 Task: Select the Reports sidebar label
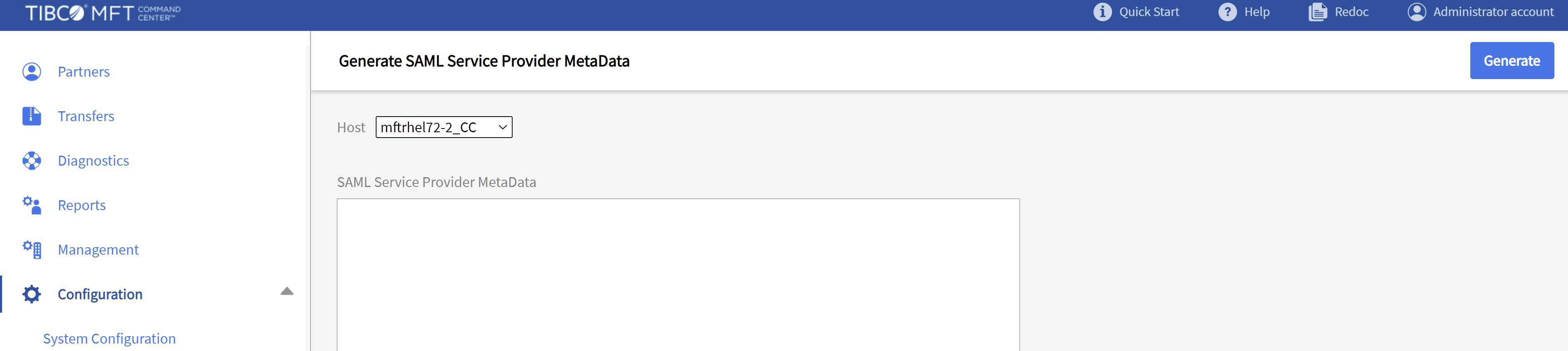click(x=82, y=205)
